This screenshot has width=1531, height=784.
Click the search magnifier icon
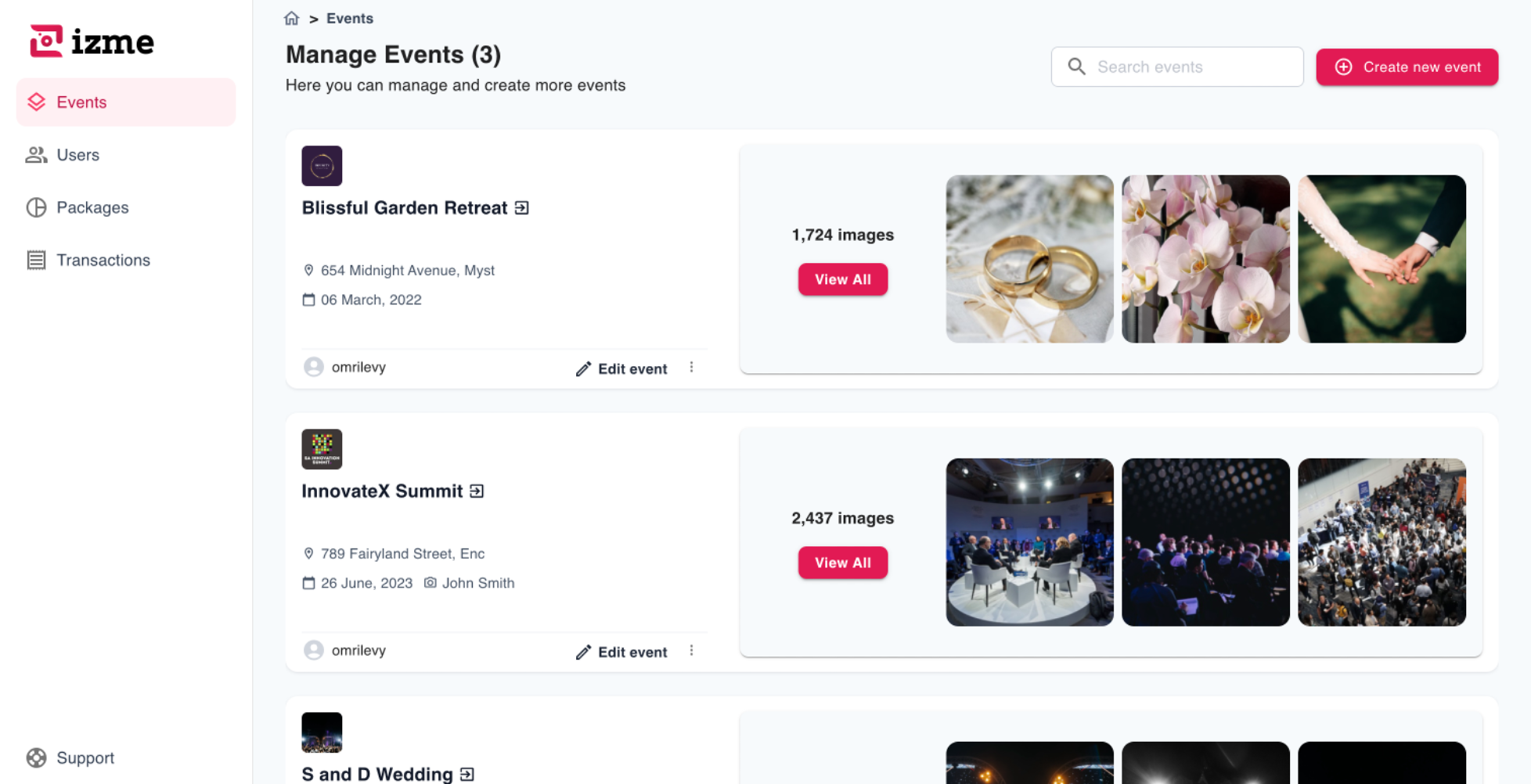pyautogui.click(x=1077, y=67)
